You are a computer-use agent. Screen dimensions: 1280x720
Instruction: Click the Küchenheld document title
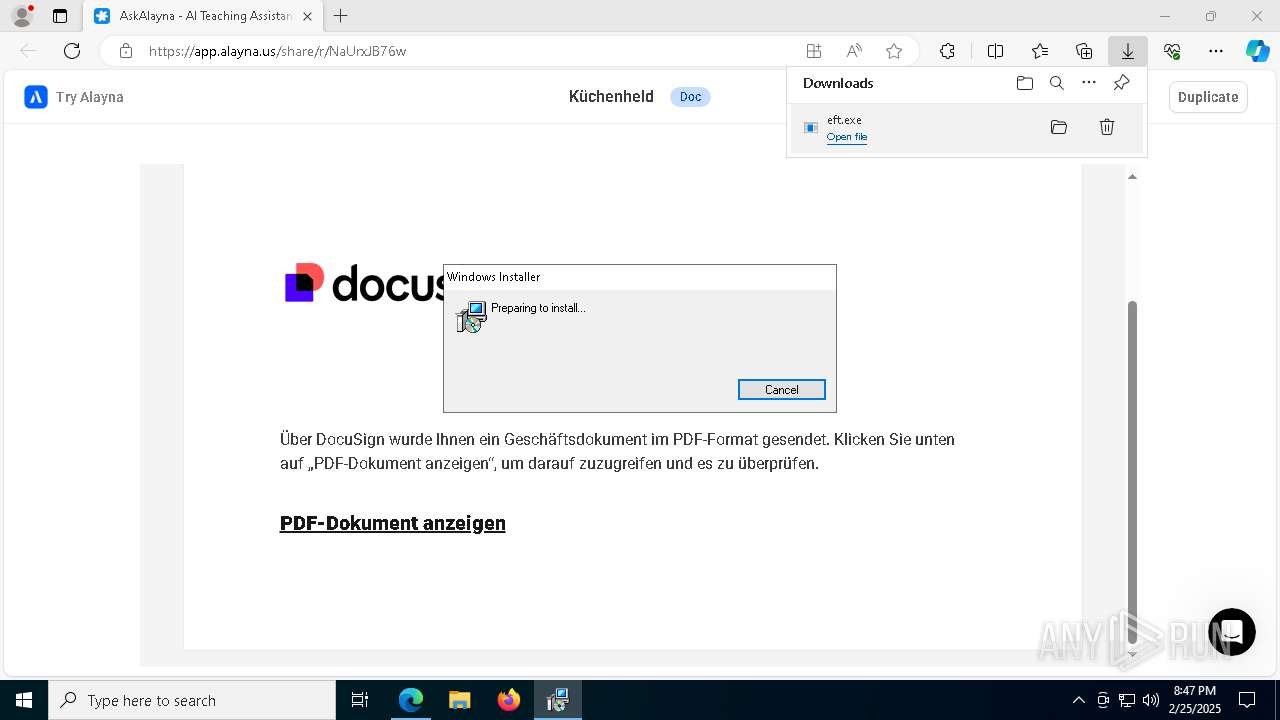pos(611,97)
